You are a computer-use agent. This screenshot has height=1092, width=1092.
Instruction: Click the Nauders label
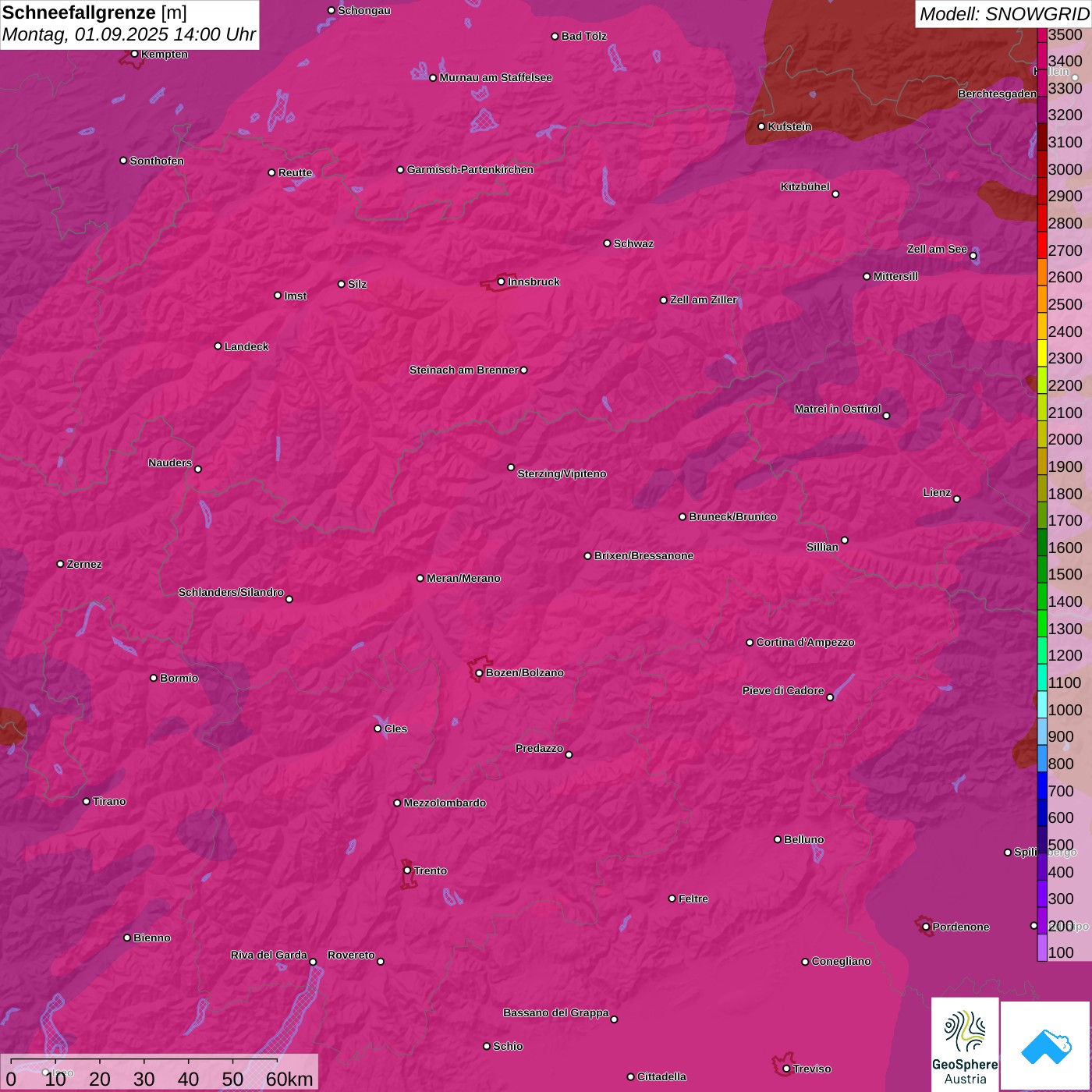[170, 463]
